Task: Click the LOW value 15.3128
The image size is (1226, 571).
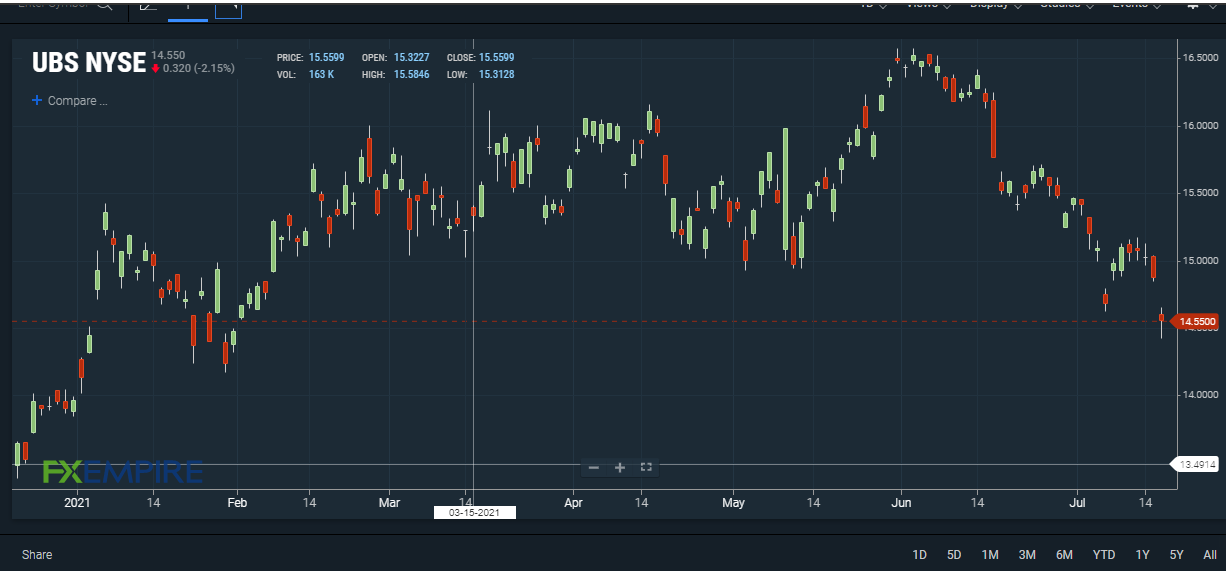Action: (x=497, y=75)
